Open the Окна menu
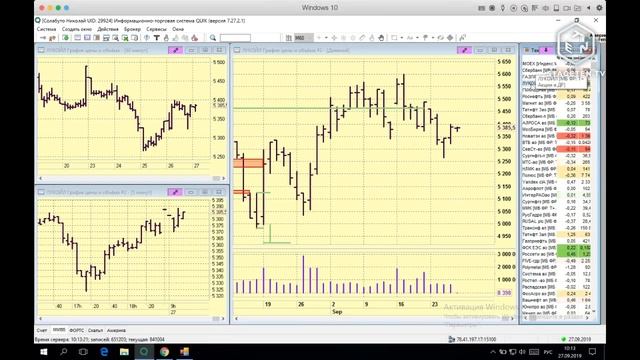This screenshot has width=640, height=360. click(178, 29)
